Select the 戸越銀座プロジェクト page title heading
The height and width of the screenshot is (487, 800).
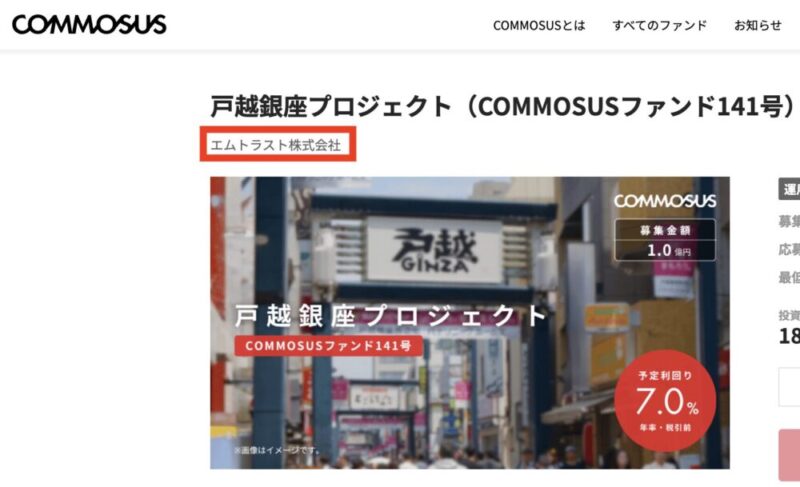coord(503,106)
